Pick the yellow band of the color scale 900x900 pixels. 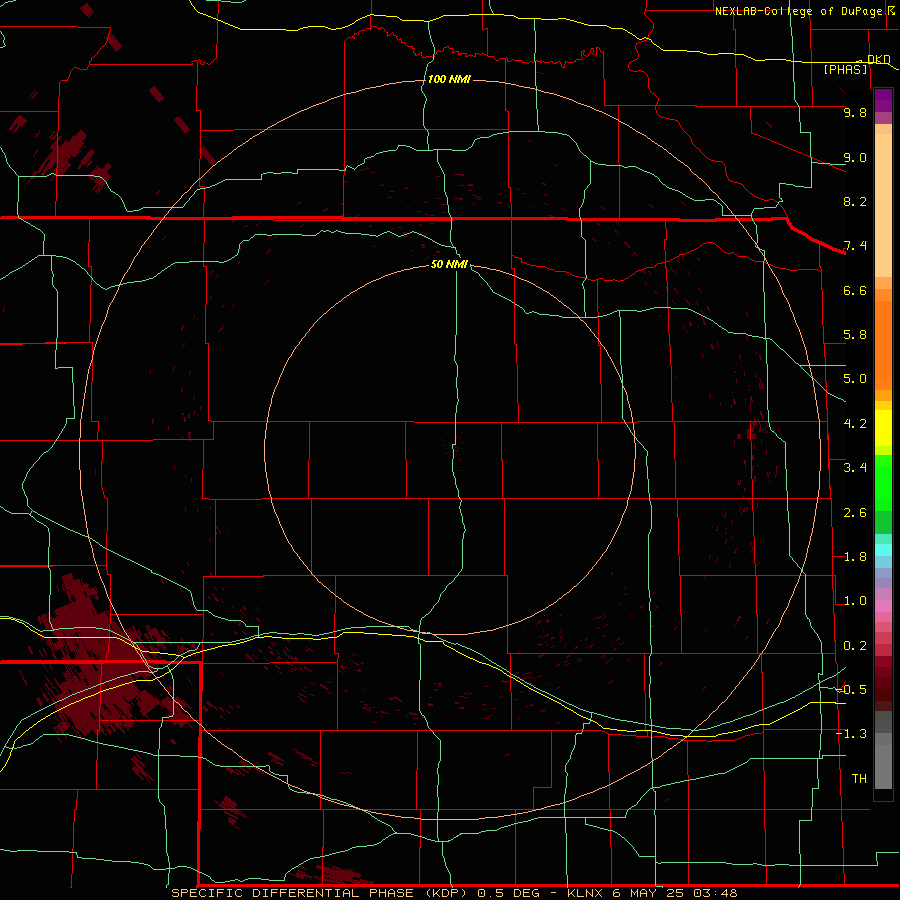(x=883, y=428)
